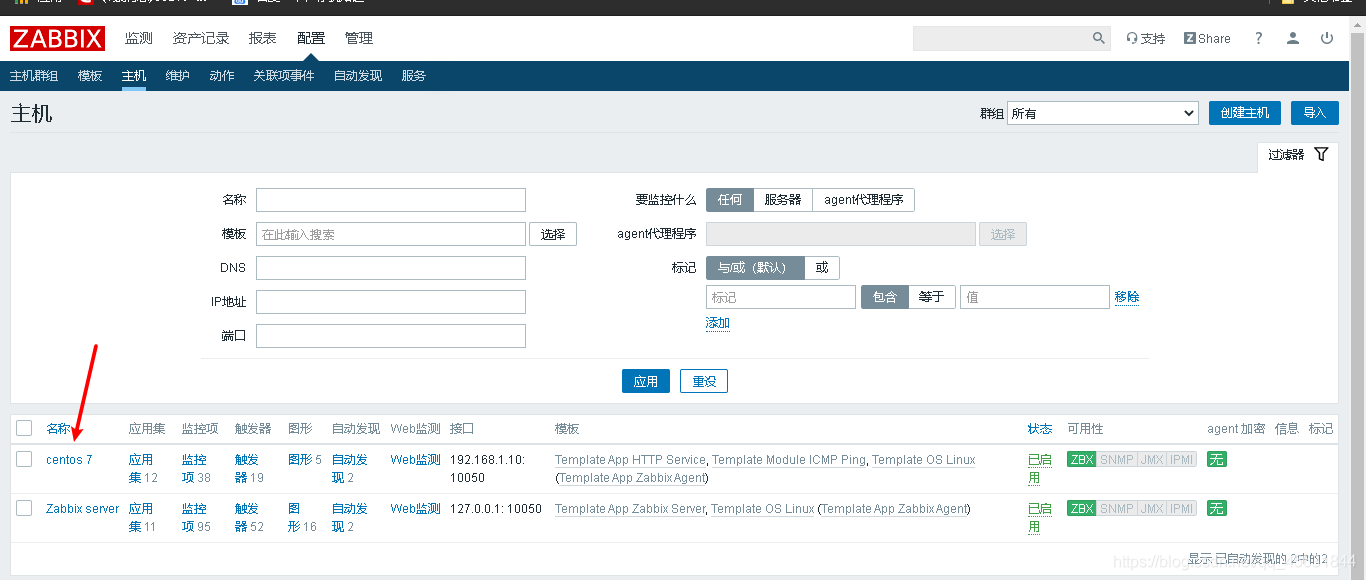Toggle the 过滤器 filter funnel tab
The width and height of the screenshot is (1366, 580).
[x=1298, y=154]
